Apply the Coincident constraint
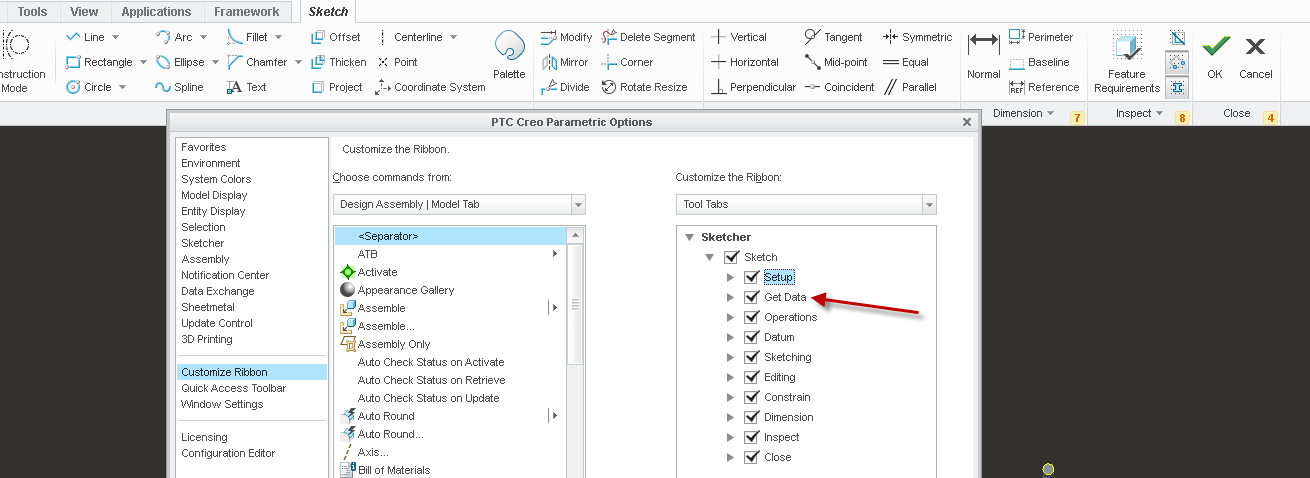 (x=839, y=87)
